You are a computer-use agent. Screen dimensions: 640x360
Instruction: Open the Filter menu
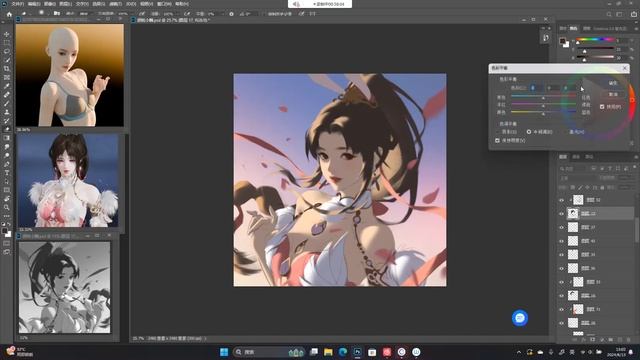pos(116,4)
